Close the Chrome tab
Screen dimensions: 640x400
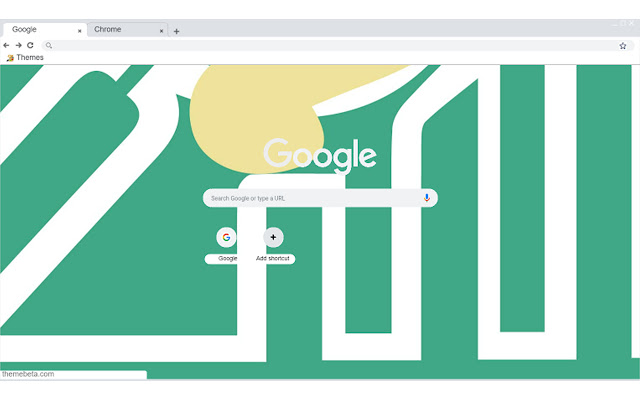coord(161,31)
